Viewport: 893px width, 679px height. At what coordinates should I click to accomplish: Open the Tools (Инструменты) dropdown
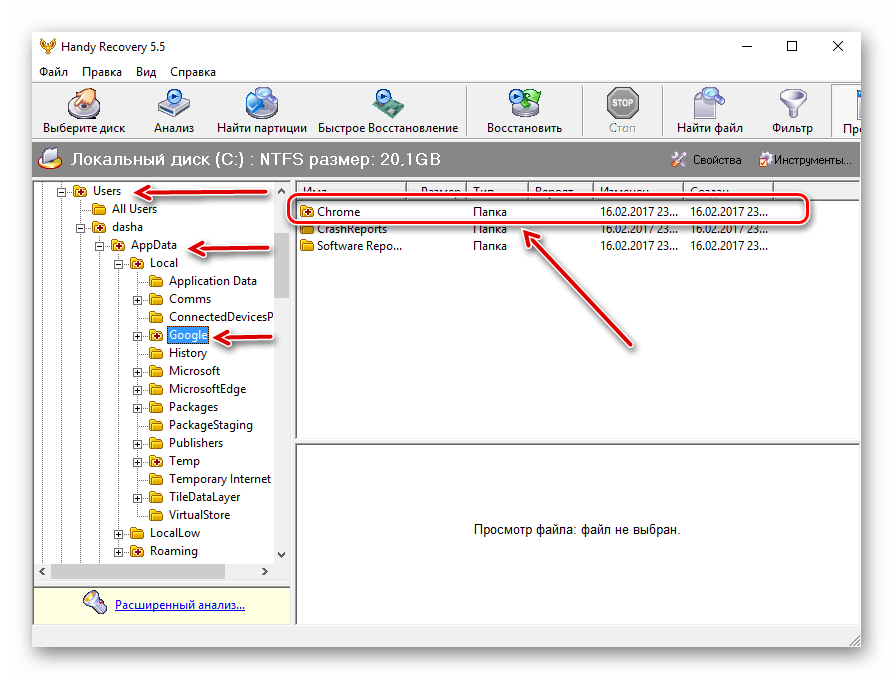[x=805, y=160]
